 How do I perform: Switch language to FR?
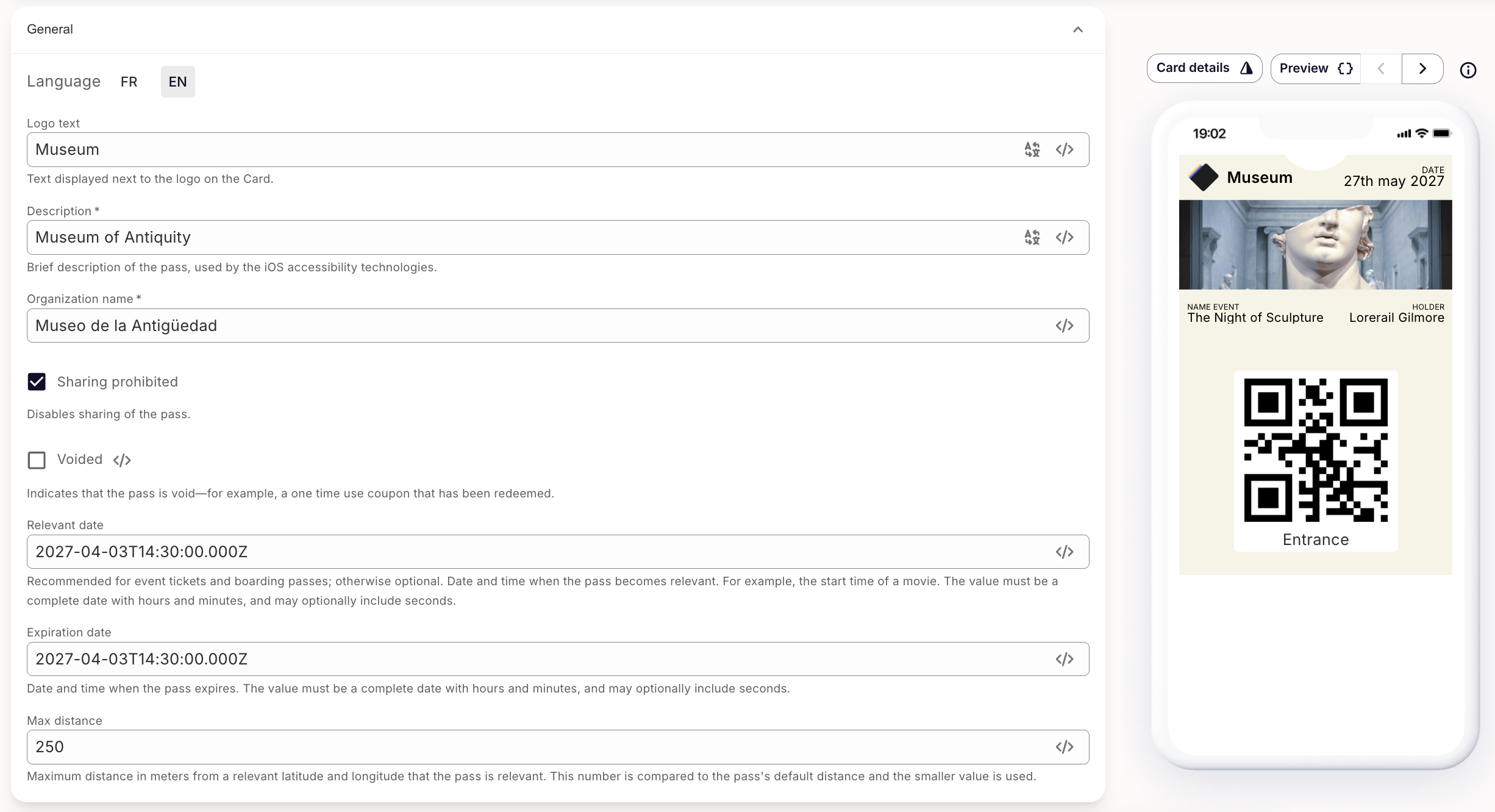click(x=129, y=82)
